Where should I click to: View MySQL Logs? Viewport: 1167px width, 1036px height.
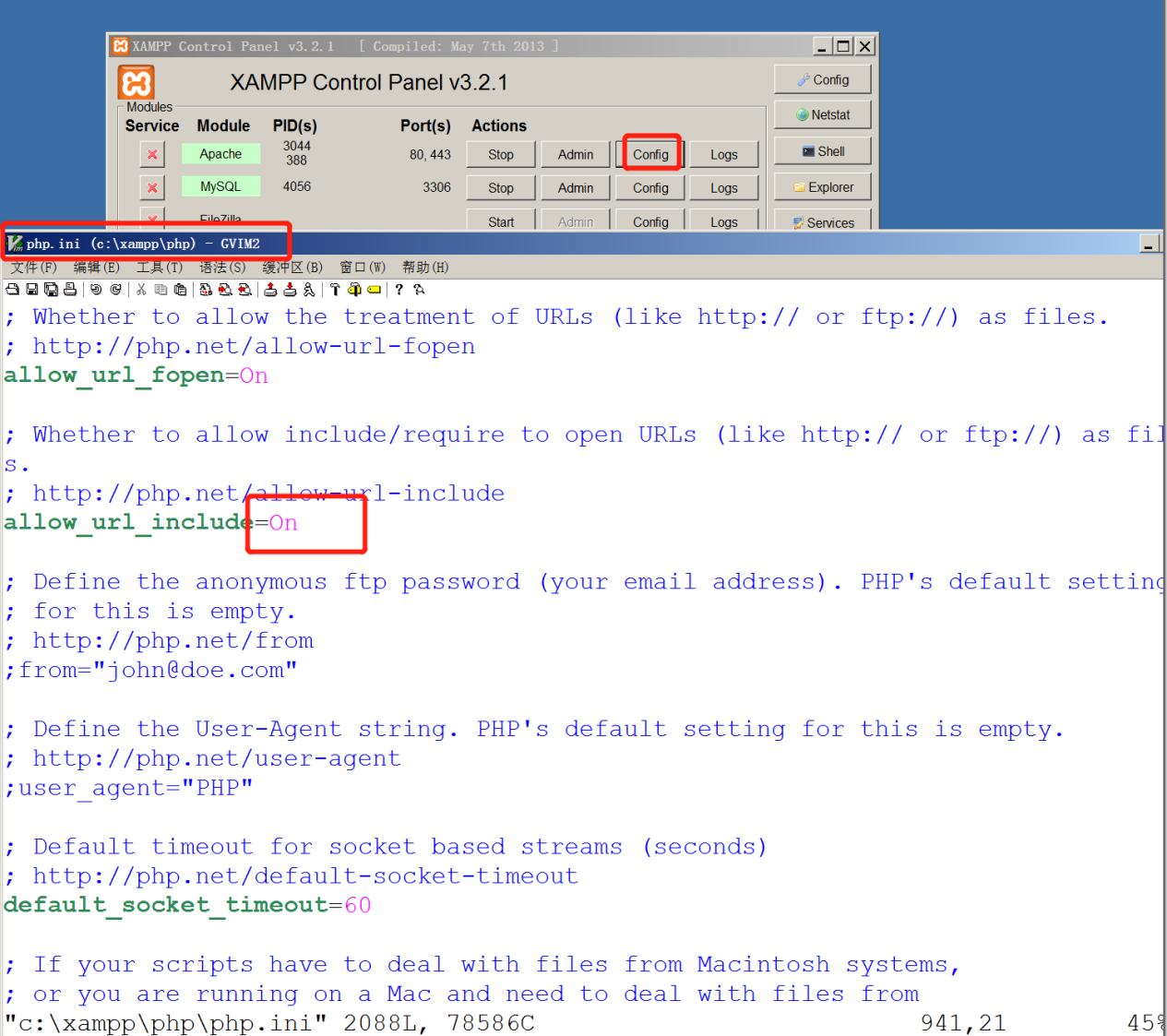724,187
